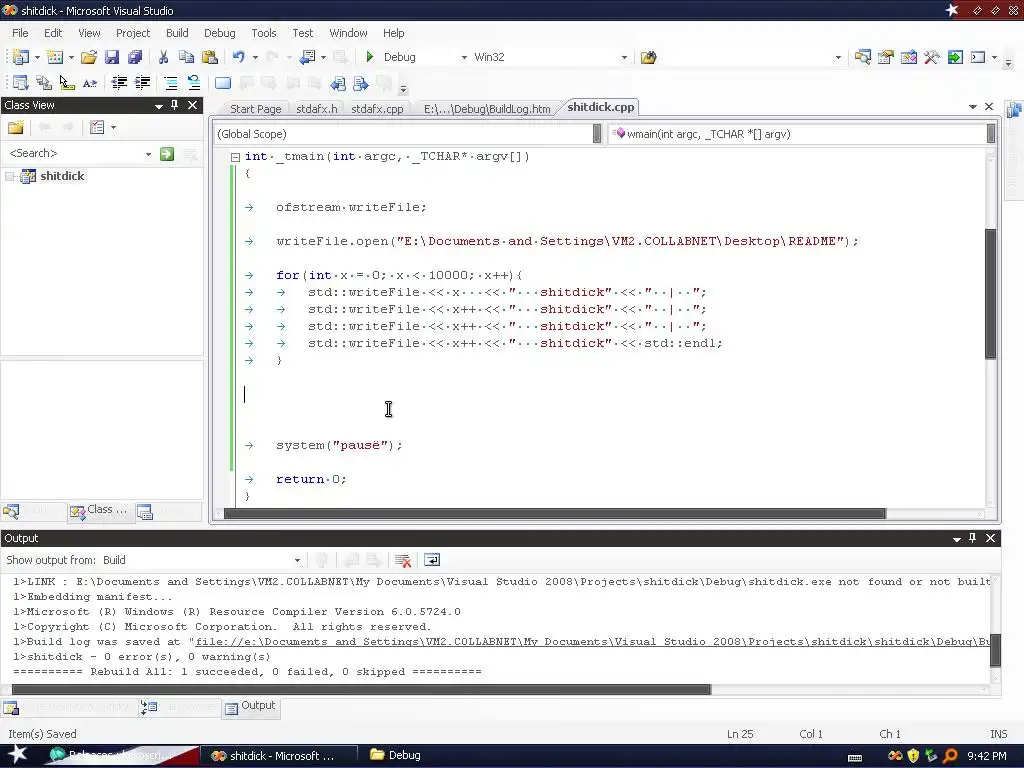Click the Display Parameter Info icon
The image size is (1024, 768).
[x=44, y=83]
